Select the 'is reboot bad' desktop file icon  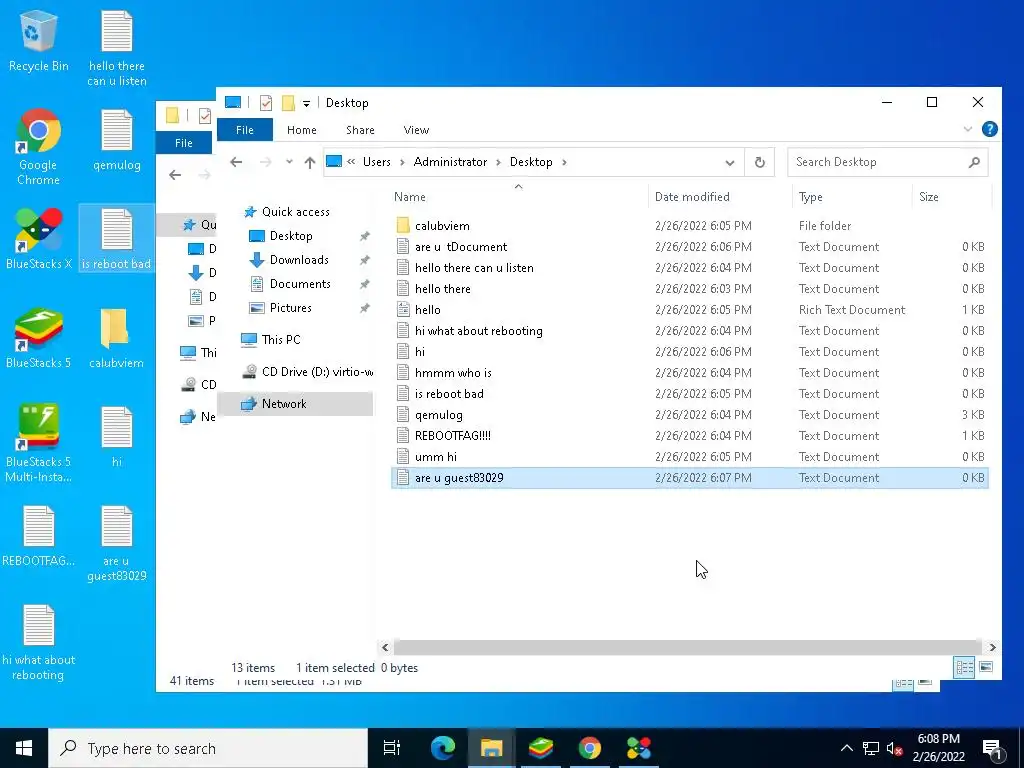coord(116,239)
